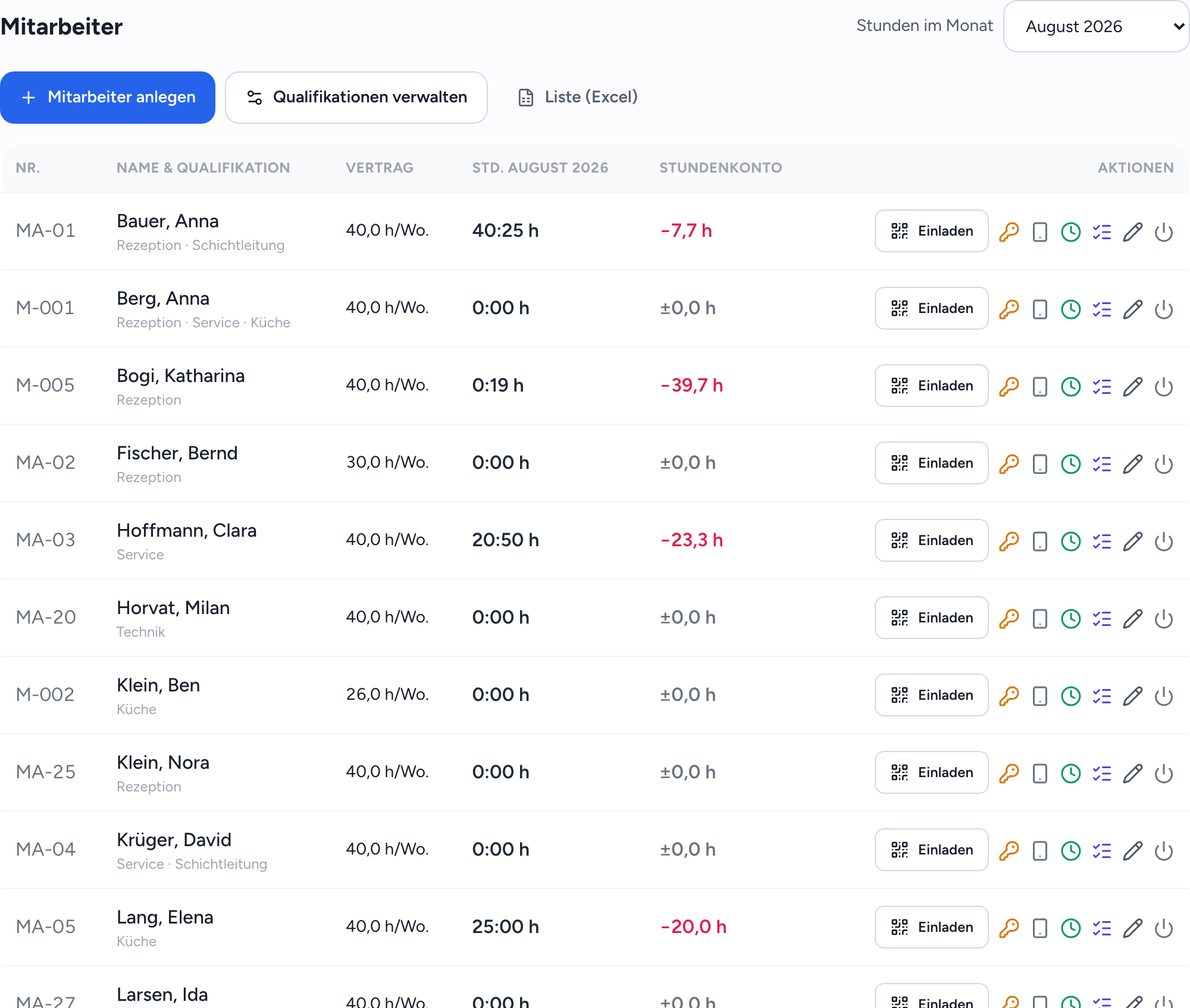Click the Name & Qualifikation column header
1190x1008 pixels.
tap(203, 168)
